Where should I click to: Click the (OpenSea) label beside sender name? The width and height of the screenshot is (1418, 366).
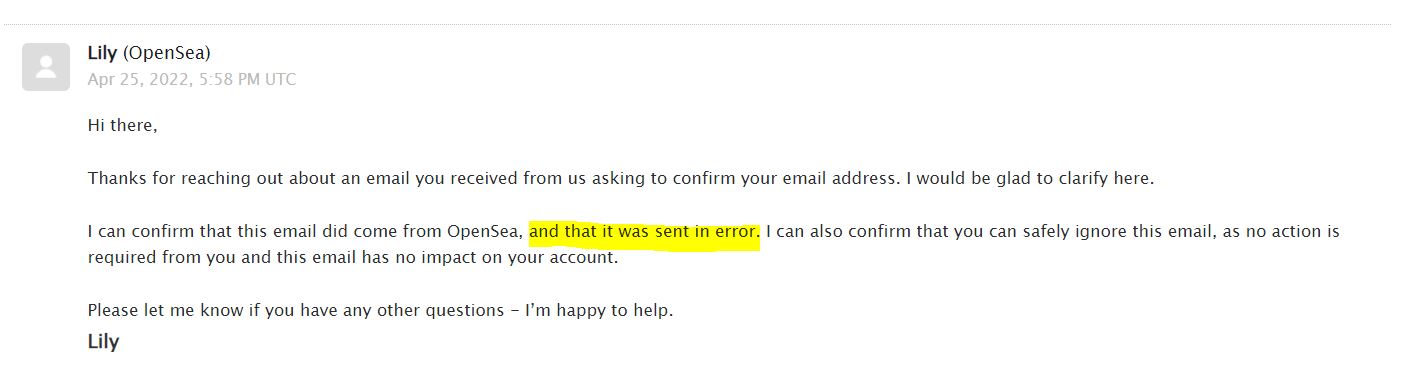[x=167, y=53]
